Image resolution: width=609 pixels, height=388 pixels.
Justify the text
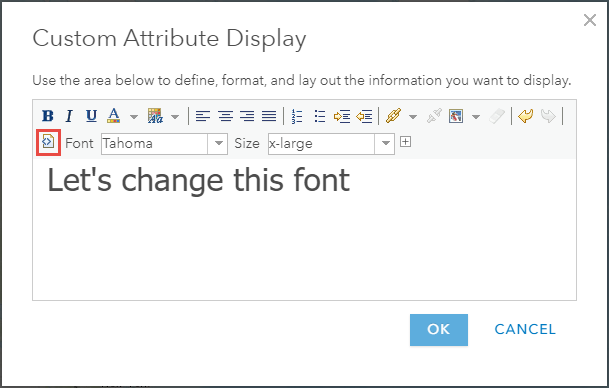tap(269, 116)
